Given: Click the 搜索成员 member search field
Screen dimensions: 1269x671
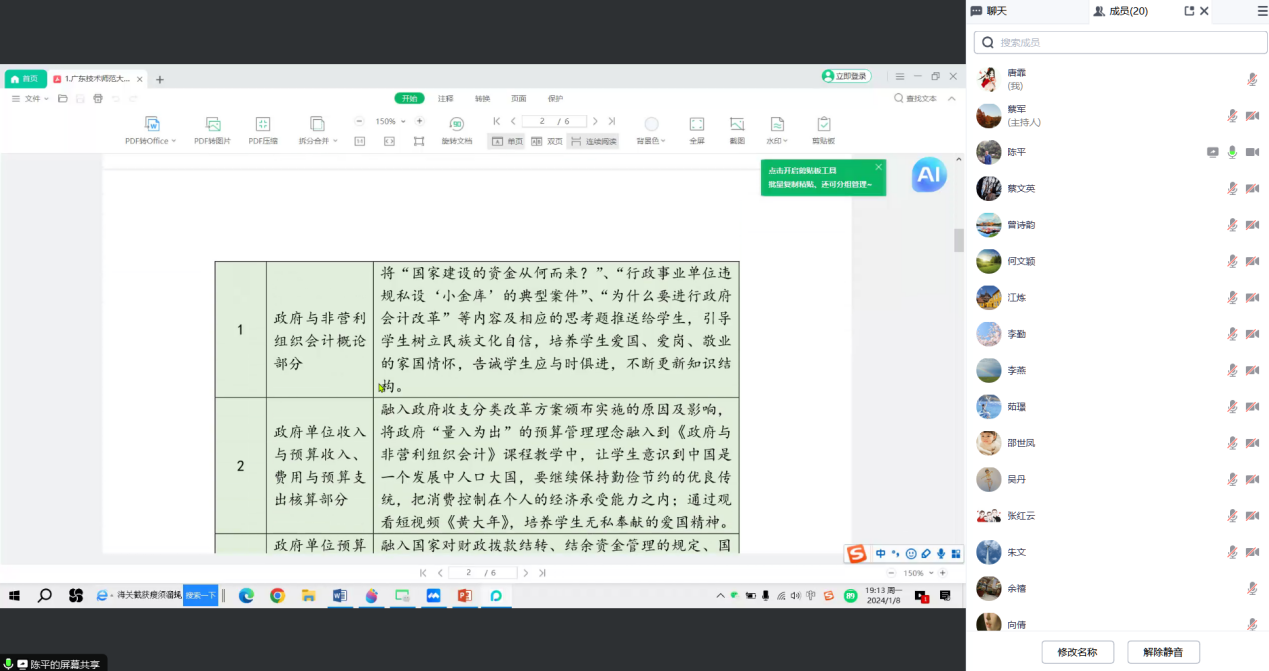Looking at the screenshot, I should pos(1120,42).
